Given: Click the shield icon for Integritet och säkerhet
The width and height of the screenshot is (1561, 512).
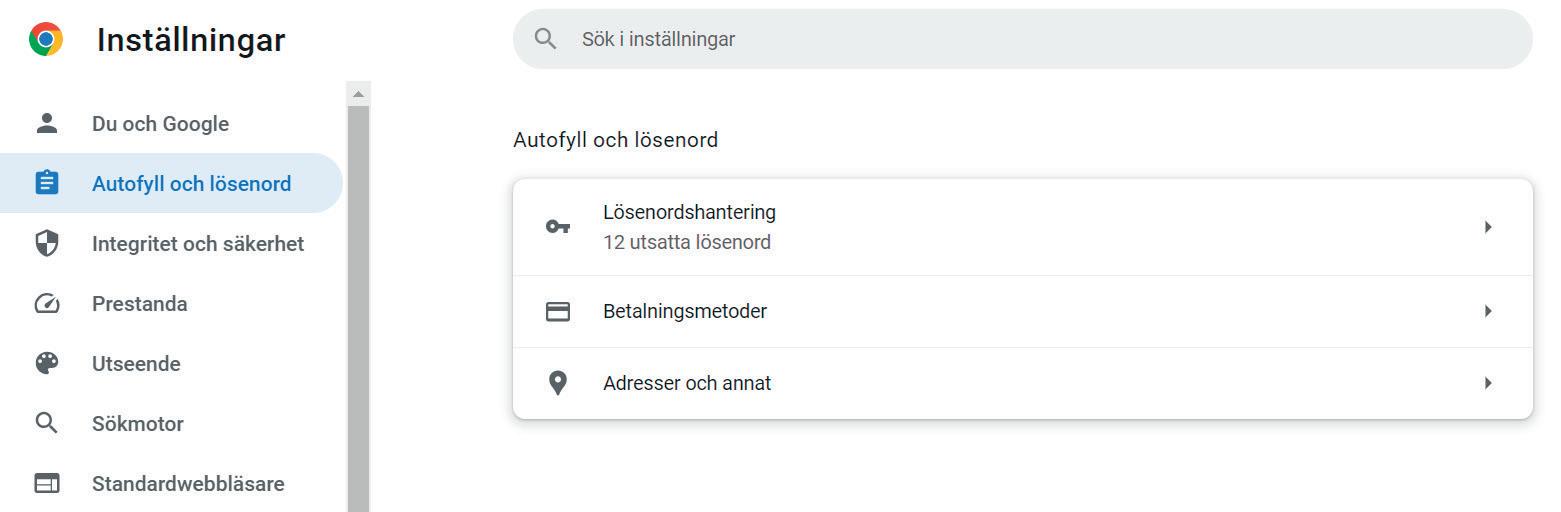Looking at the screenshot, I should (x=47, y=243).
